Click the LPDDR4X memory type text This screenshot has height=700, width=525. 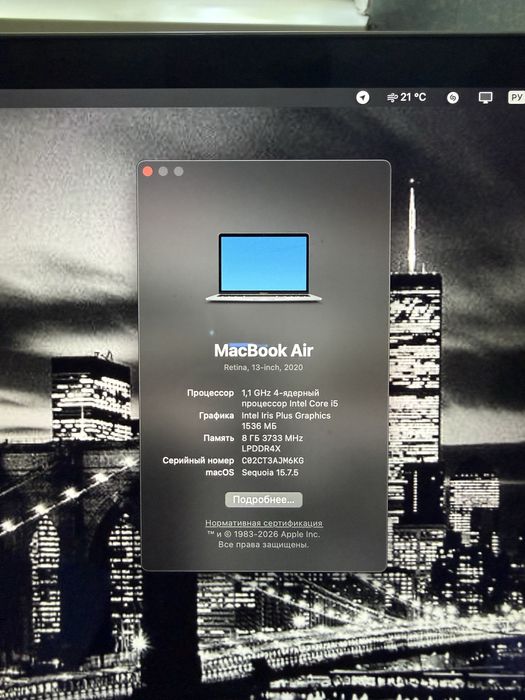pyautogui.click(x=261, y=449)
